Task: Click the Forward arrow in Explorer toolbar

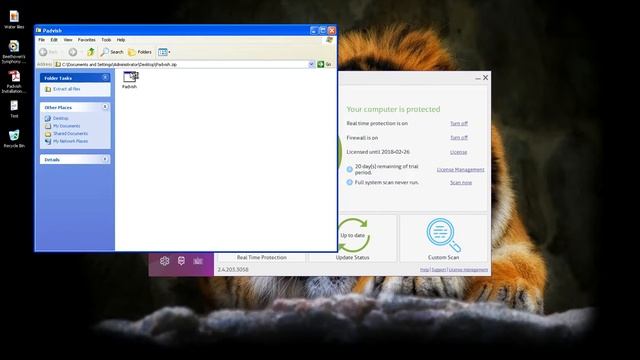Action: pos(73,52)
